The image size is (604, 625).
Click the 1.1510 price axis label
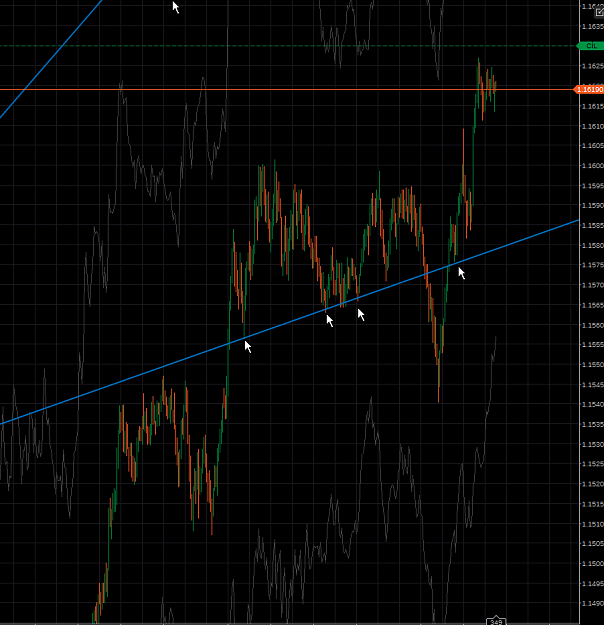tap(592, 524)
